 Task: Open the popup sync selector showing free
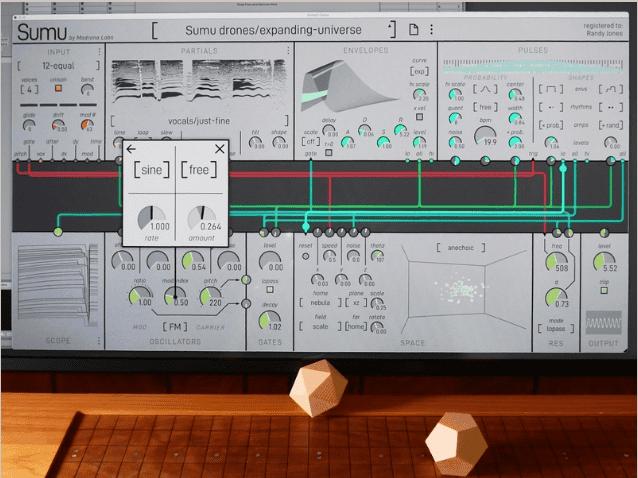pyautogui.click(x=199, y=170)
